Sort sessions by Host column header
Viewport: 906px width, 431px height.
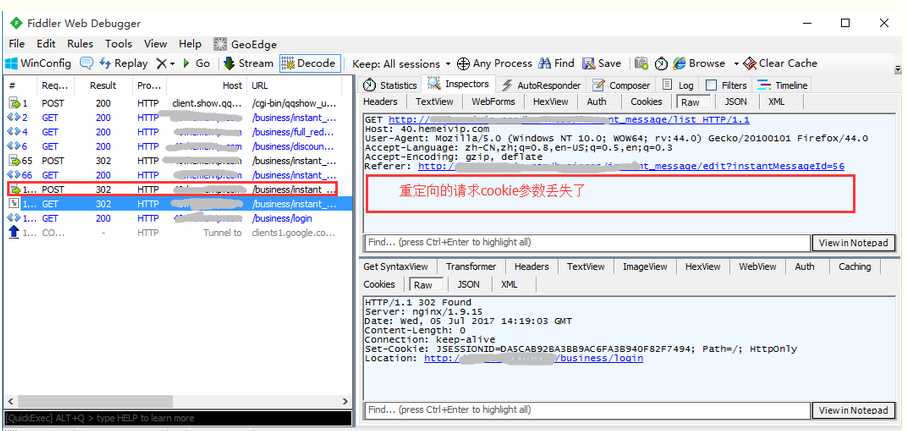[x=232, y=86]
